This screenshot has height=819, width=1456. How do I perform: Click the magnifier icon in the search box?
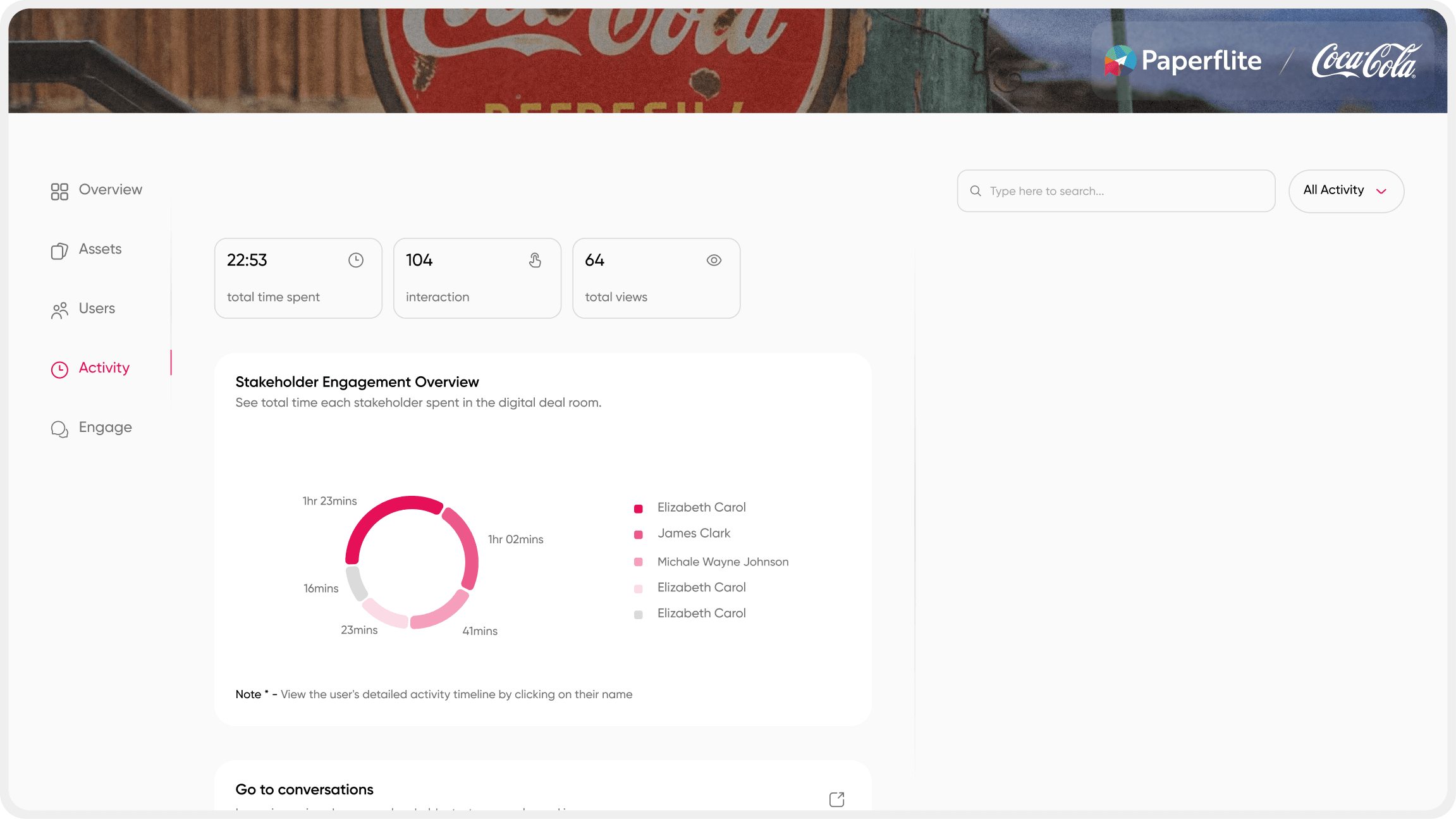coord(976,190)
